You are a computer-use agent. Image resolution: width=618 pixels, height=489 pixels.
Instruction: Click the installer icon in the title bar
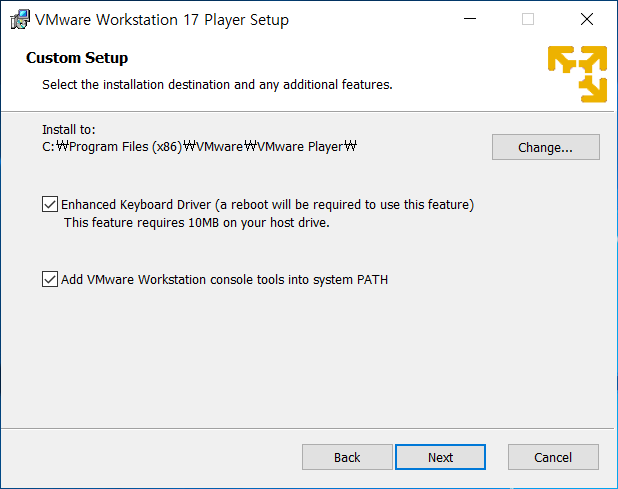20,19
